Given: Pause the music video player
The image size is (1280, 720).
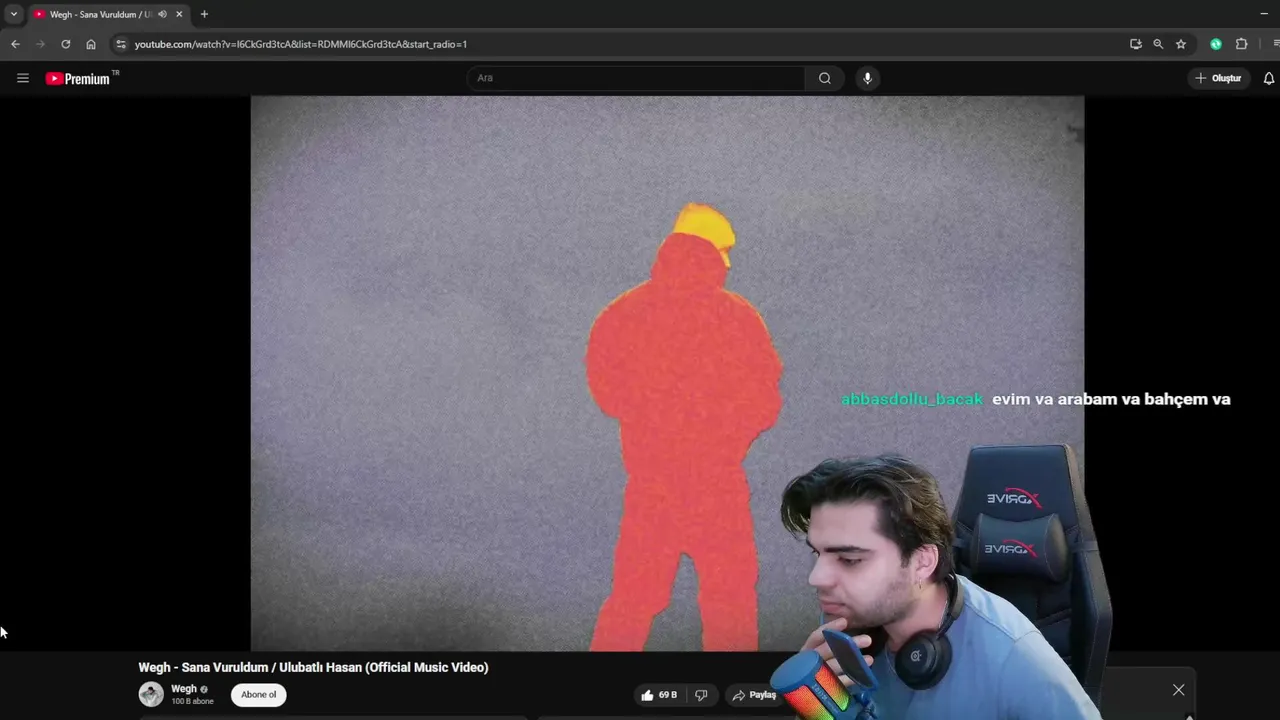Looking at the screenshot, I should (667, 373).
